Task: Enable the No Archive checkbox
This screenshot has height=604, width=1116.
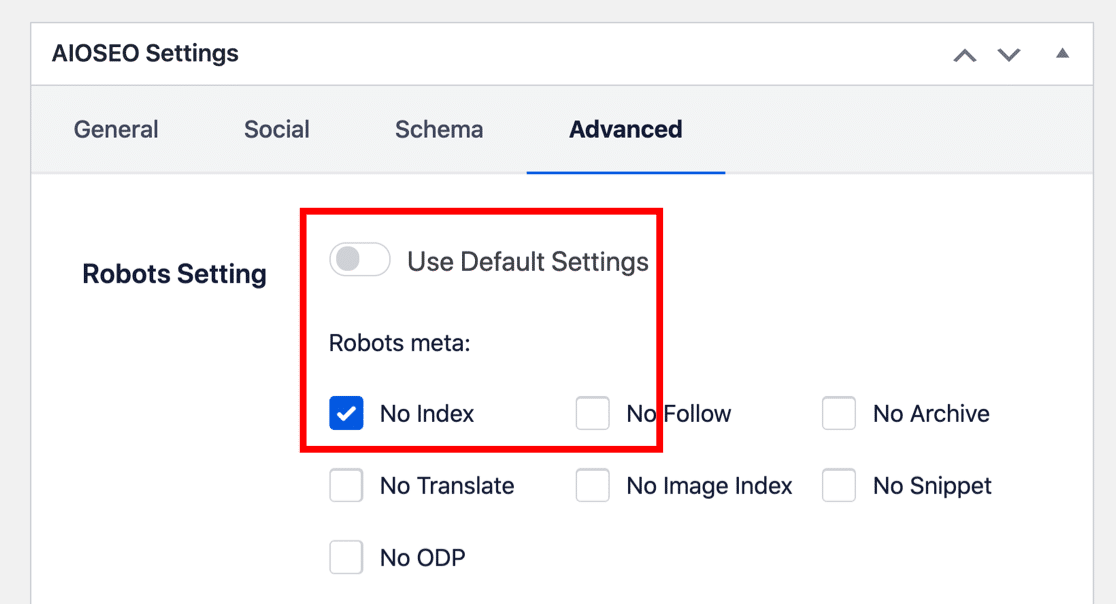Action: [x=839, y=413]
